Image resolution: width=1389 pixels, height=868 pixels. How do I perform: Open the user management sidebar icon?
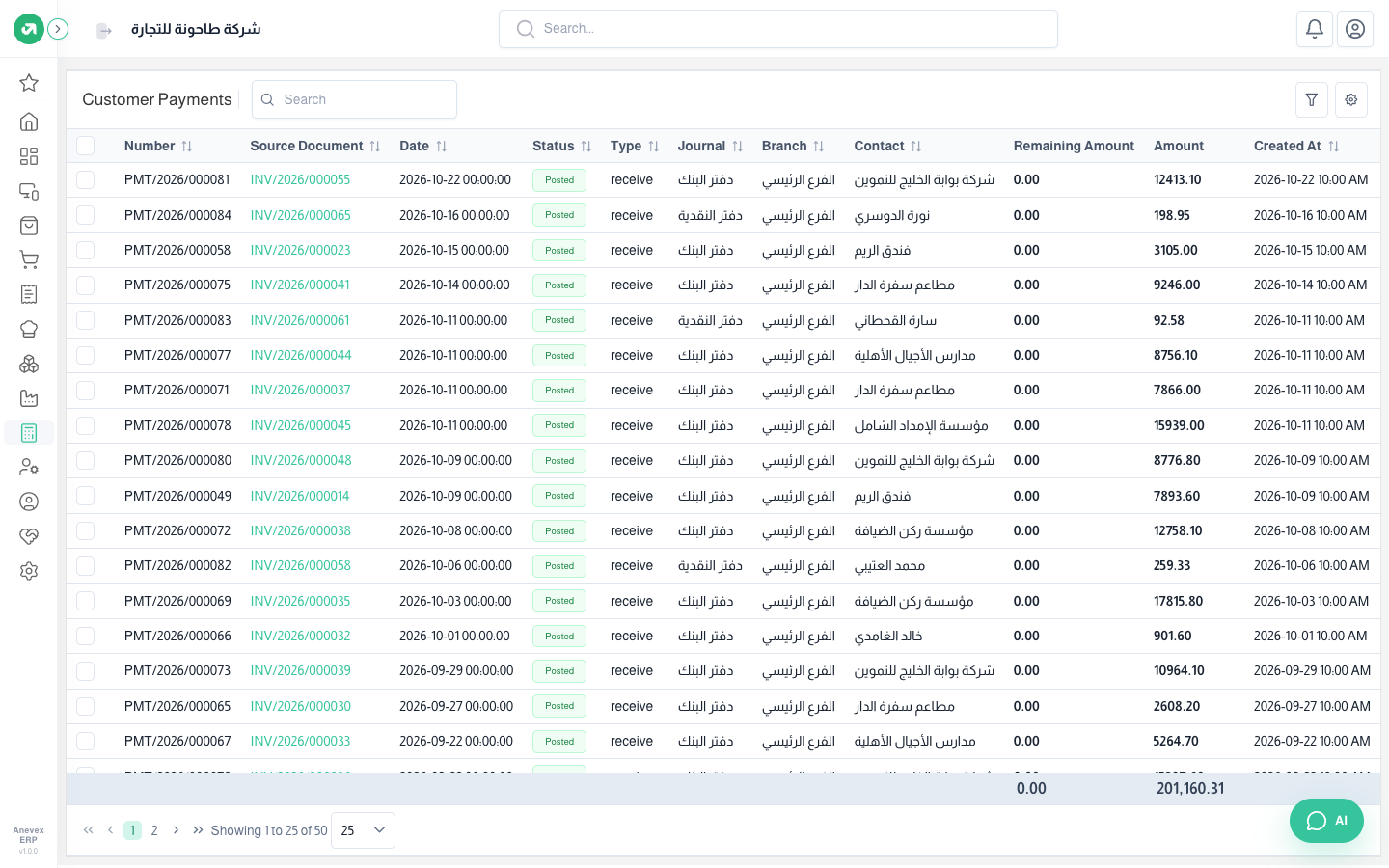(29, 467)
